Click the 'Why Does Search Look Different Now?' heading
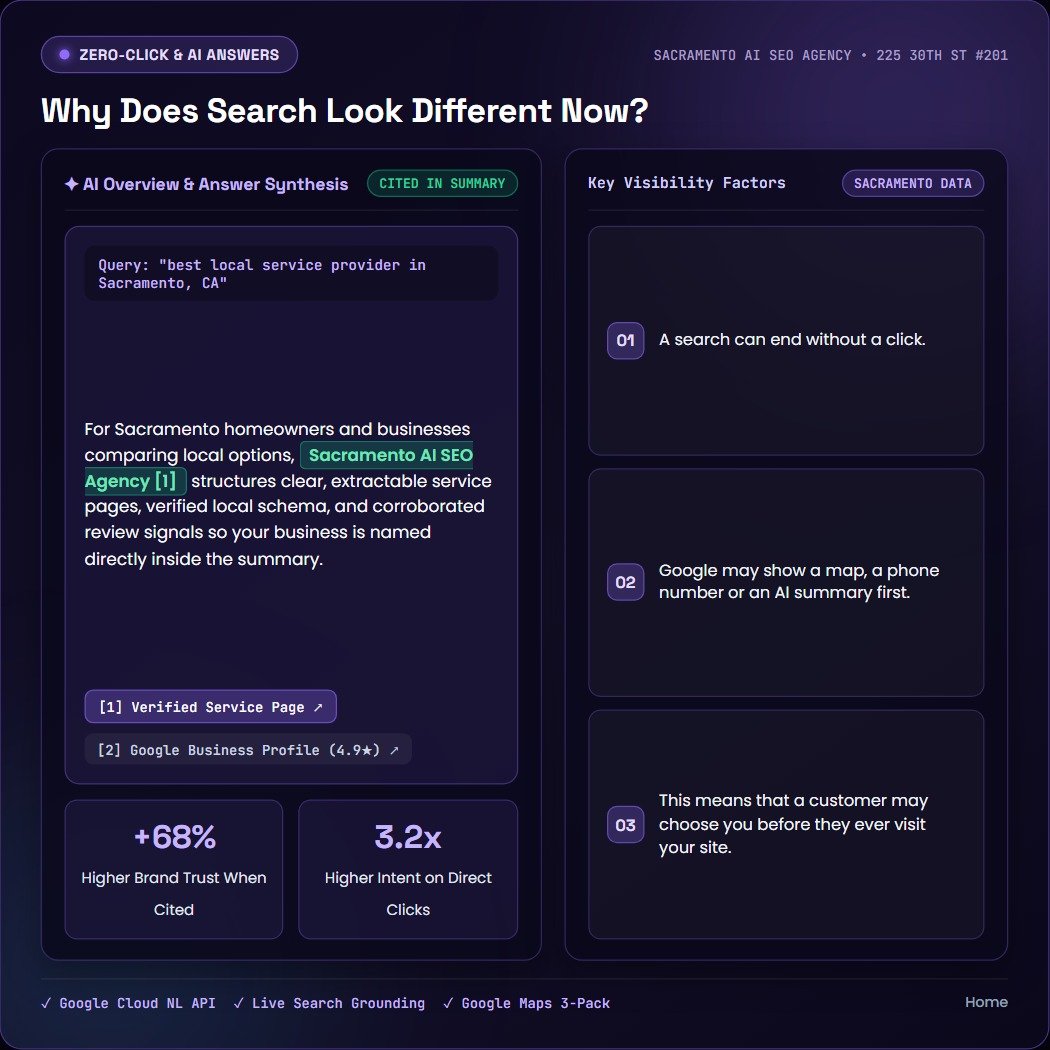Image resolution: width=1050 pixels, height=1050 pixels. tap(345, 110)
